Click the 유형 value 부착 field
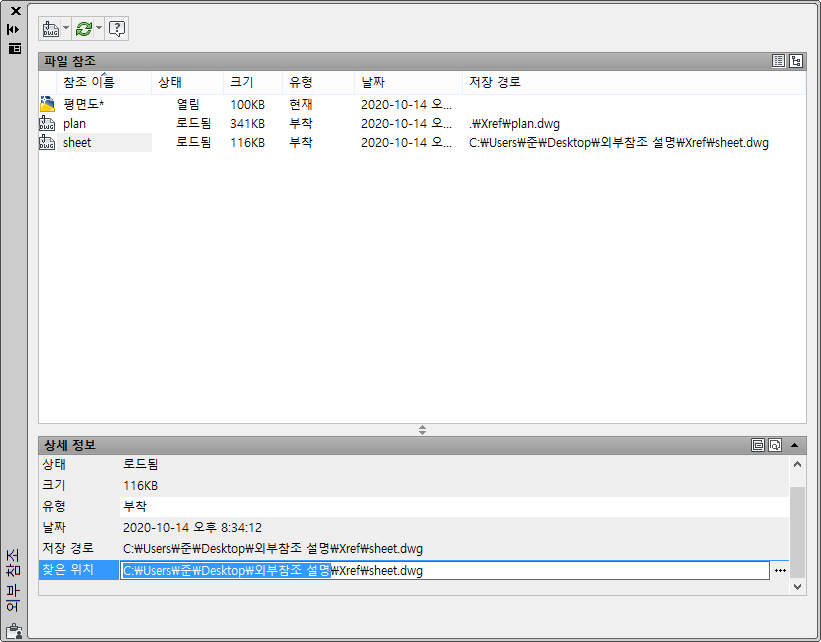Screen dimensions: 821x642 coord(454,506)
